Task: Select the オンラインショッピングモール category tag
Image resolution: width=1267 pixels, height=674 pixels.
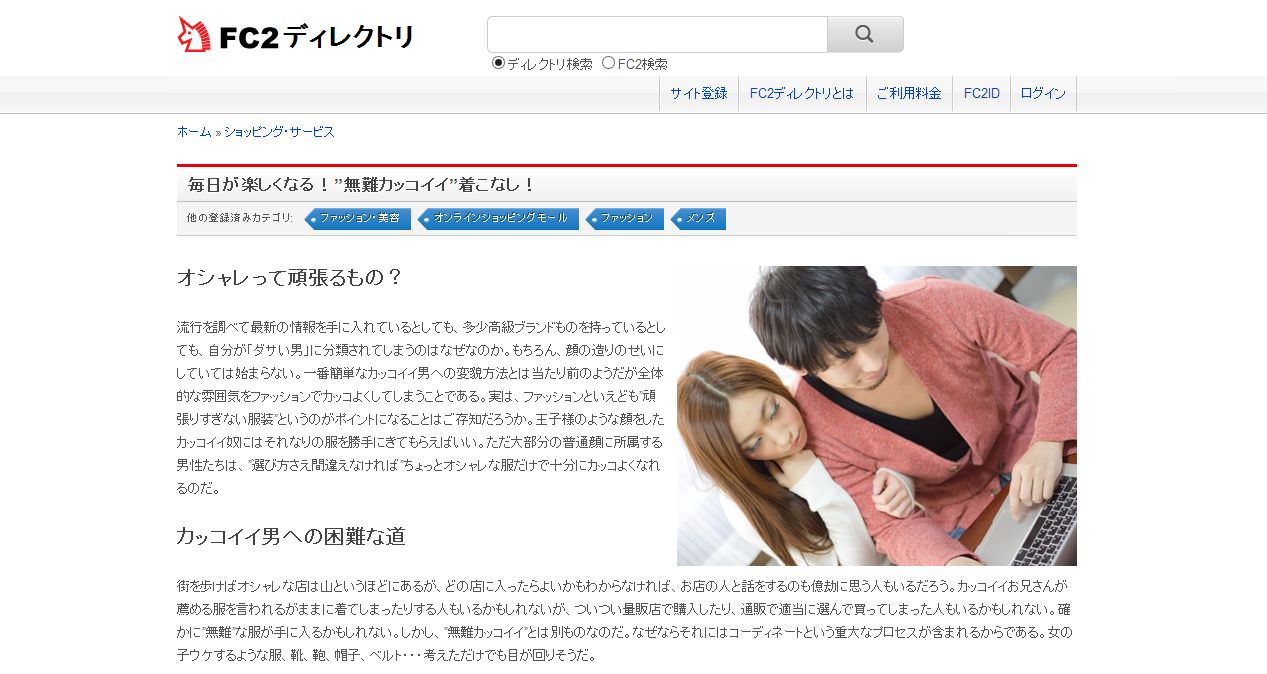Action: point(498,218)
